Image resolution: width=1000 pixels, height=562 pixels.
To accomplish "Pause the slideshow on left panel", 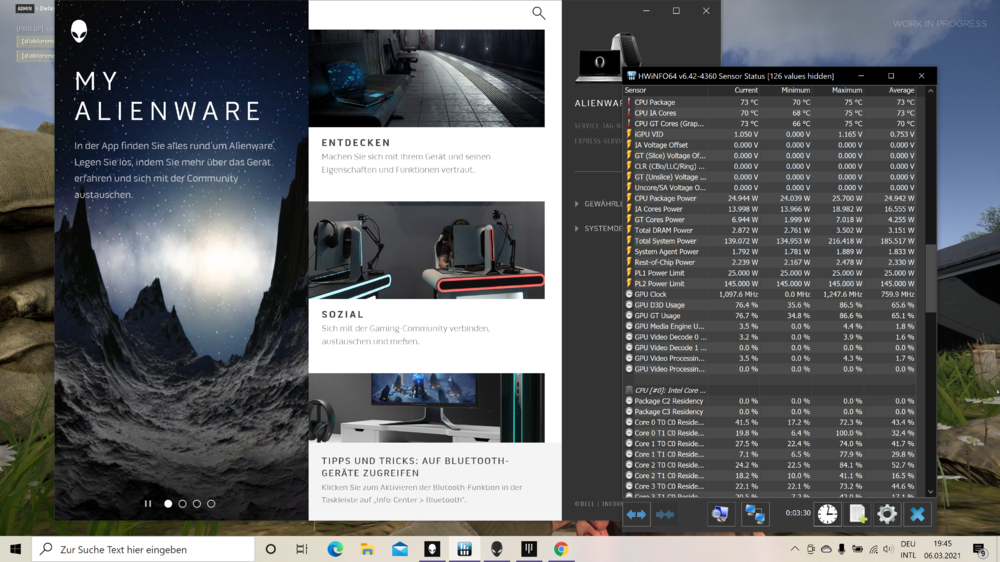I will click(148, 504).
